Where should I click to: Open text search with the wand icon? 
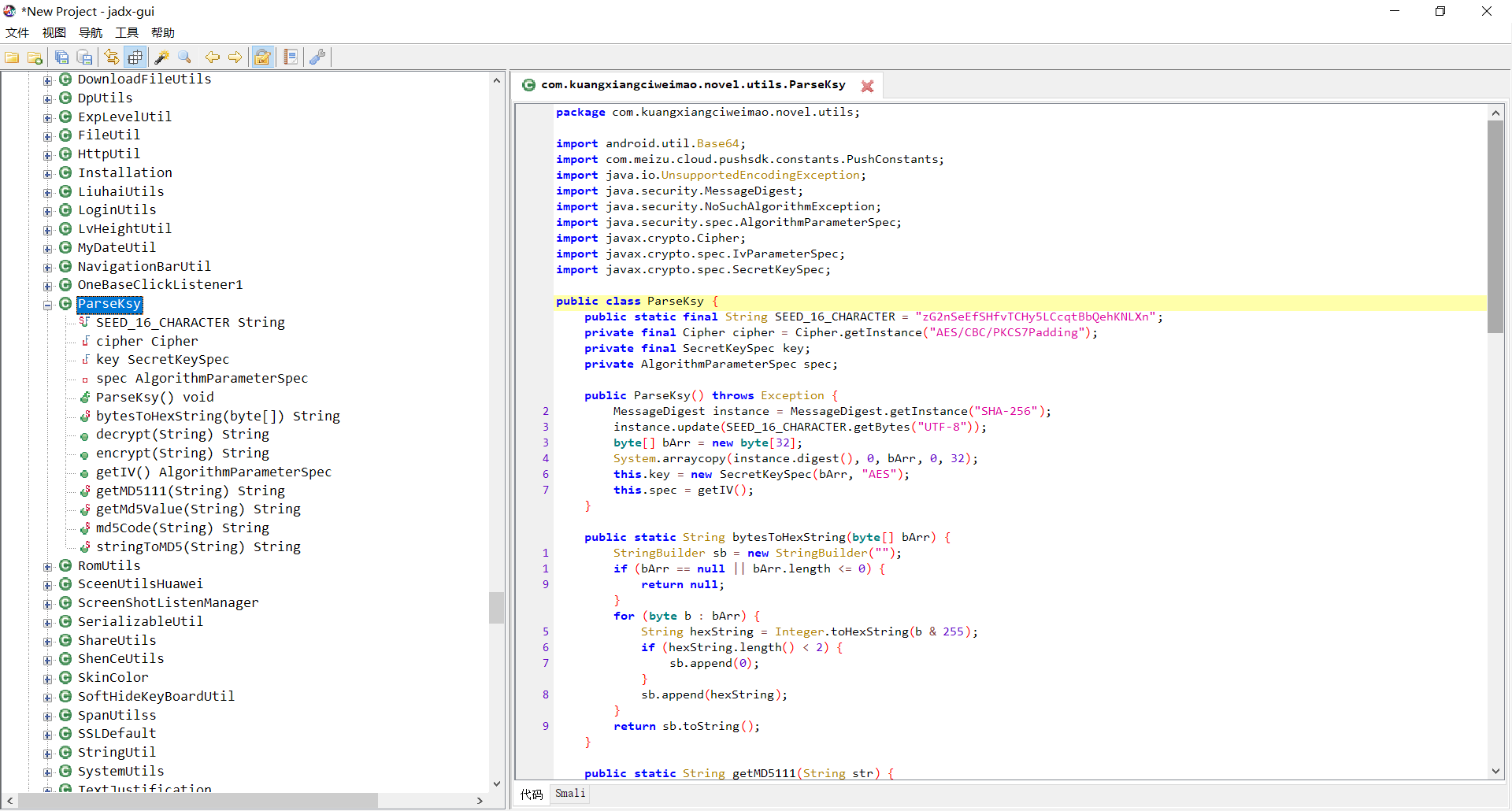coord(162,57)
